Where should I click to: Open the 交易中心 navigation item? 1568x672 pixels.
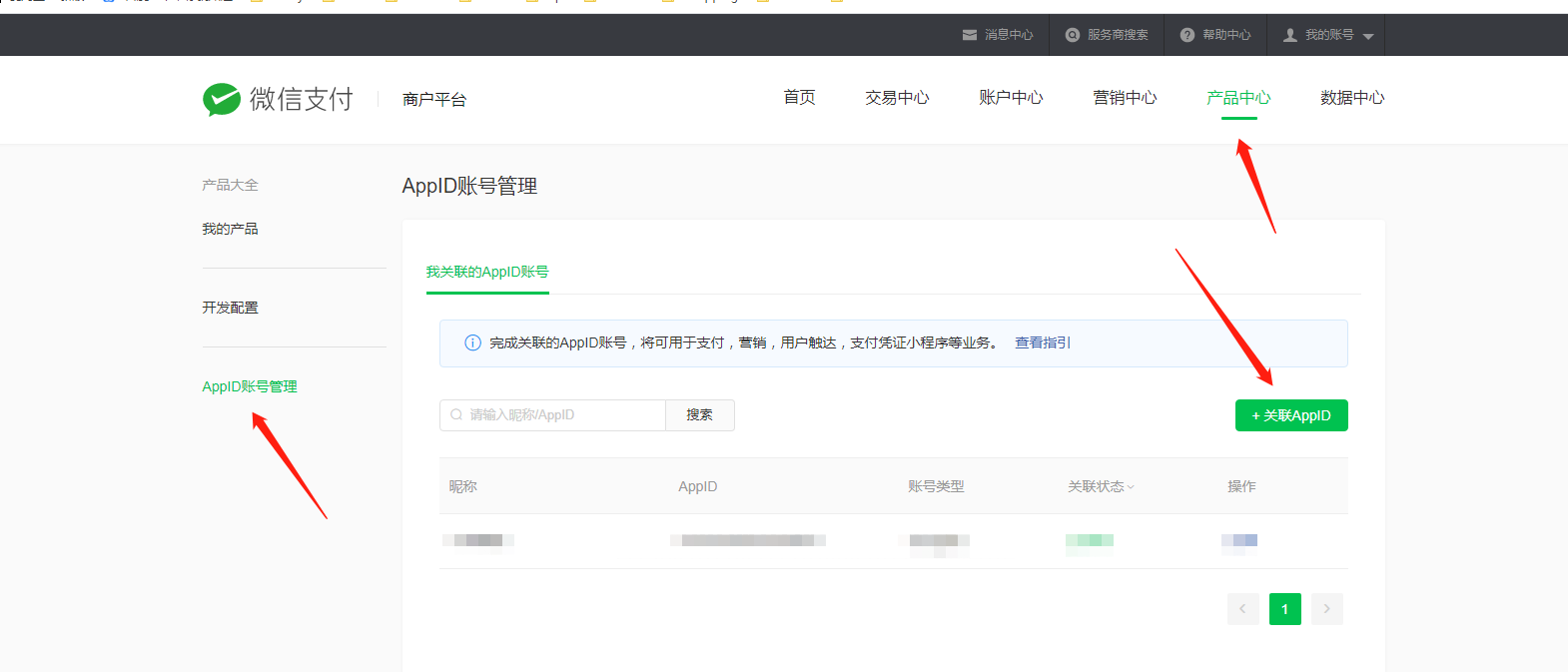[x=897, y=97]
